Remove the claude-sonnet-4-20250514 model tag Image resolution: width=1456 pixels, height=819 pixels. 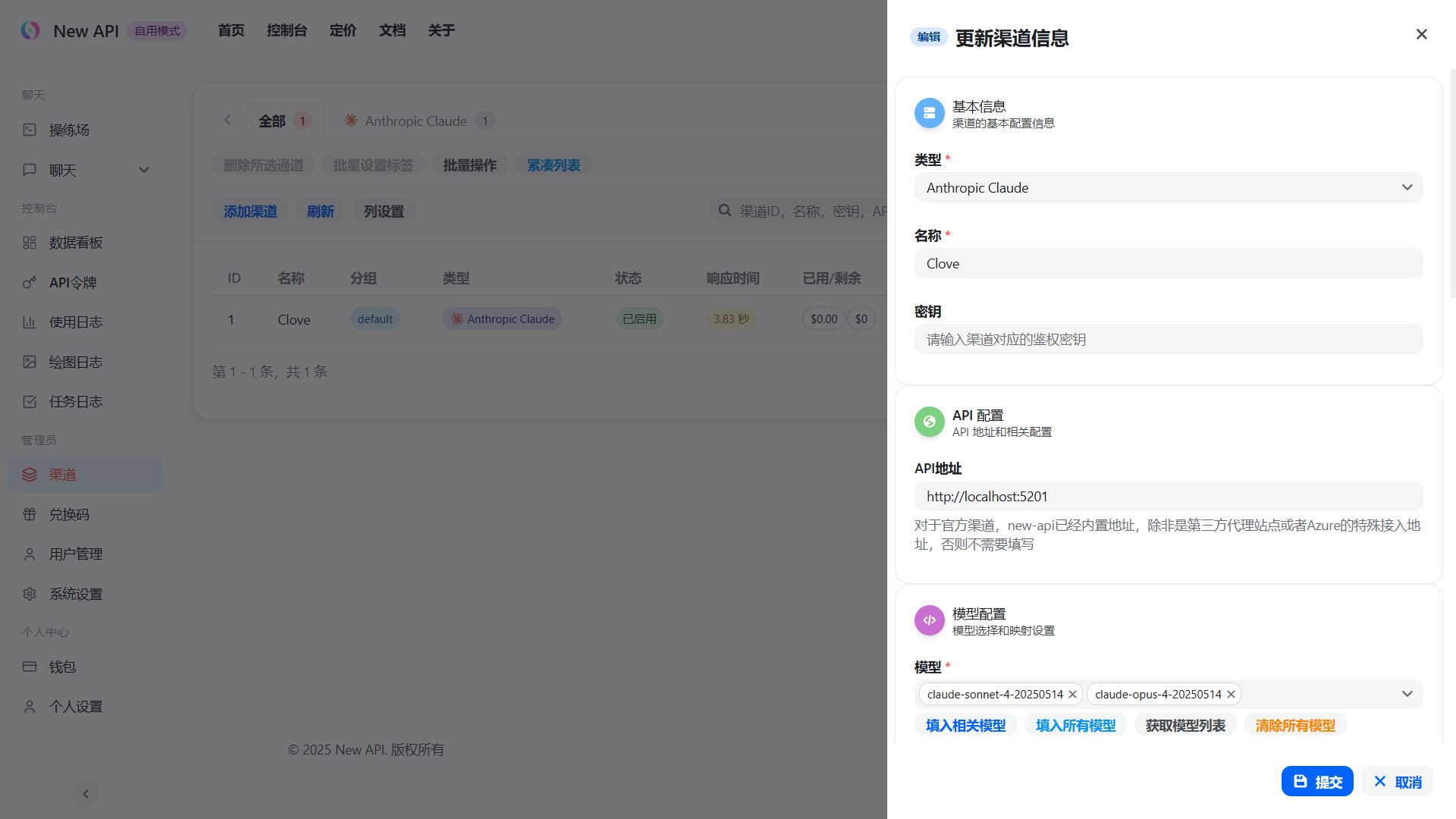click(1072, 695)
